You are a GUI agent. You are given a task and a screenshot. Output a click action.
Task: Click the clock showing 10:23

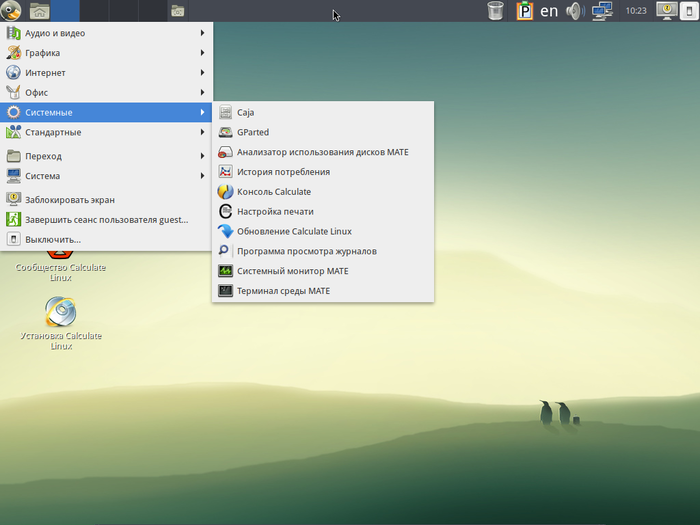point(636,11)
